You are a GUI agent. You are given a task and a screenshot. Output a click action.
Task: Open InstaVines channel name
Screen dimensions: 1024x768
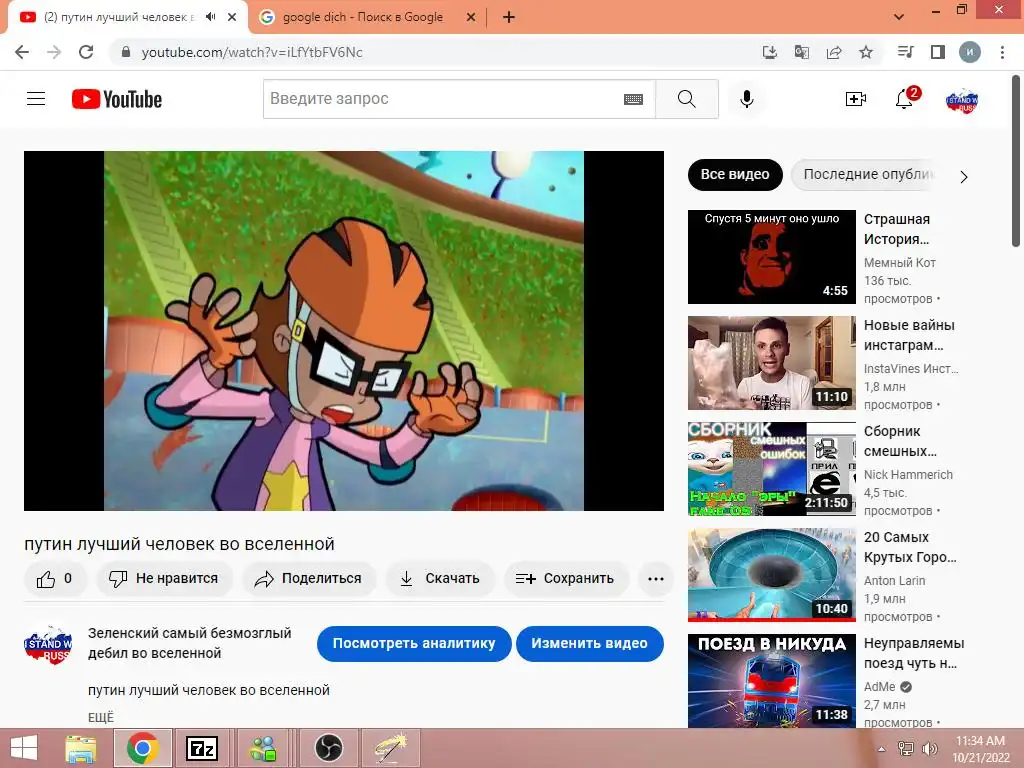click(x=911, y=368)
